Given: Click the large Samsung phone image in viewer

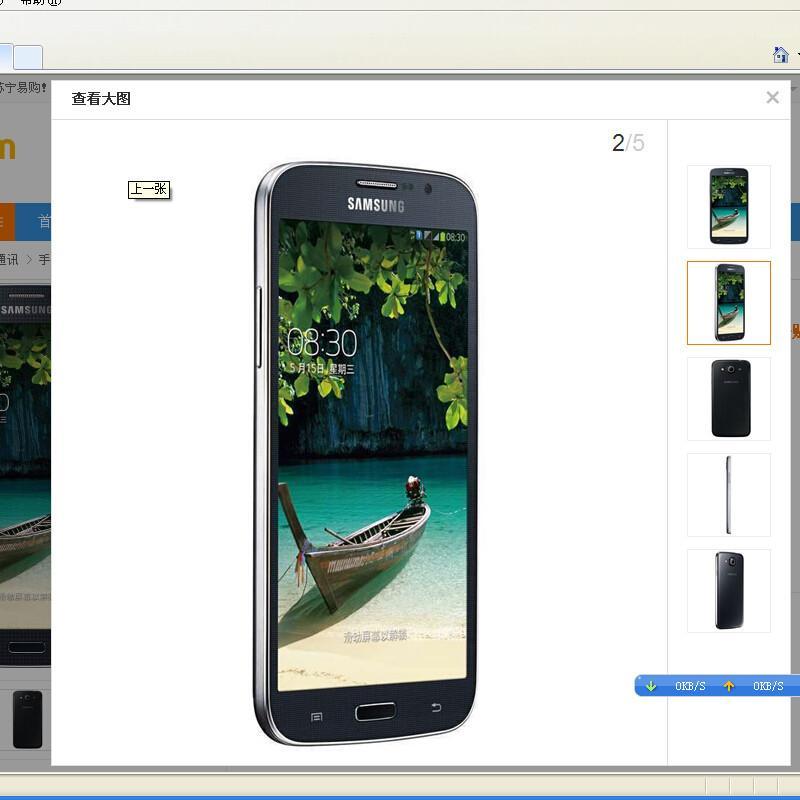Looking at the screenshot, I should (x=365, y=453).
